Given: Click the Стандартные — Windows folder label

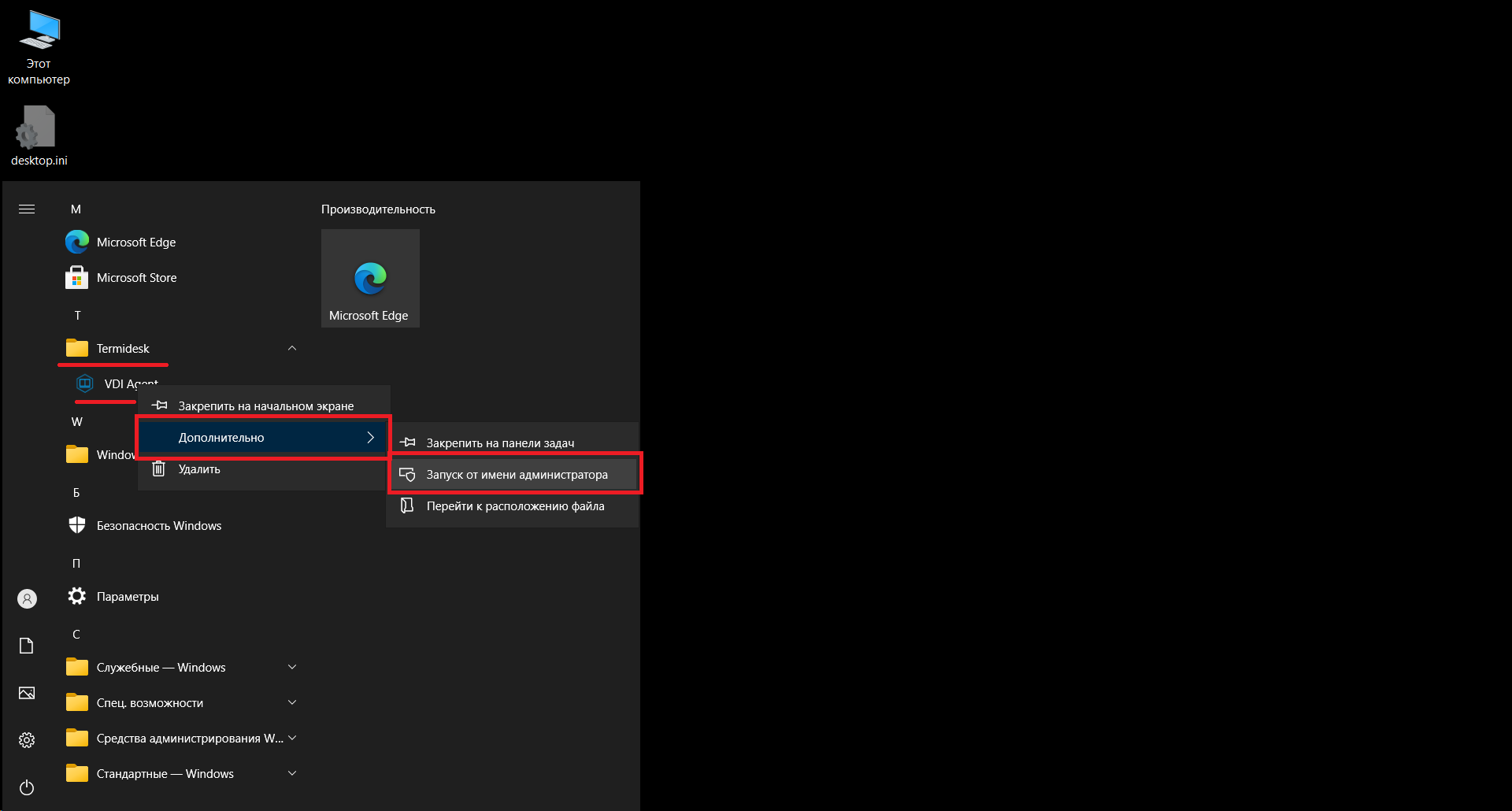Looking at the screenshot, I should (x=165, y=773).
